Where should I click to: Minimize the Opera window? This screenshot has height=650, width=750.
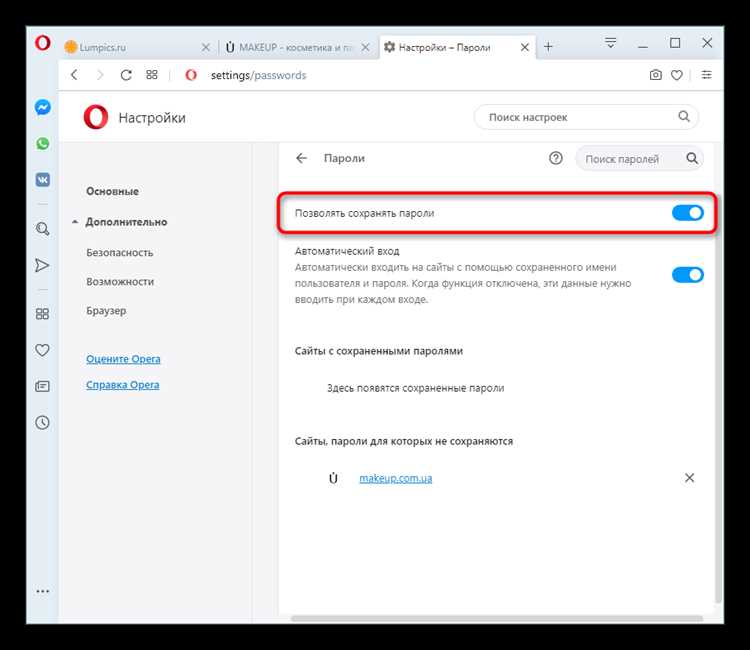643,45
